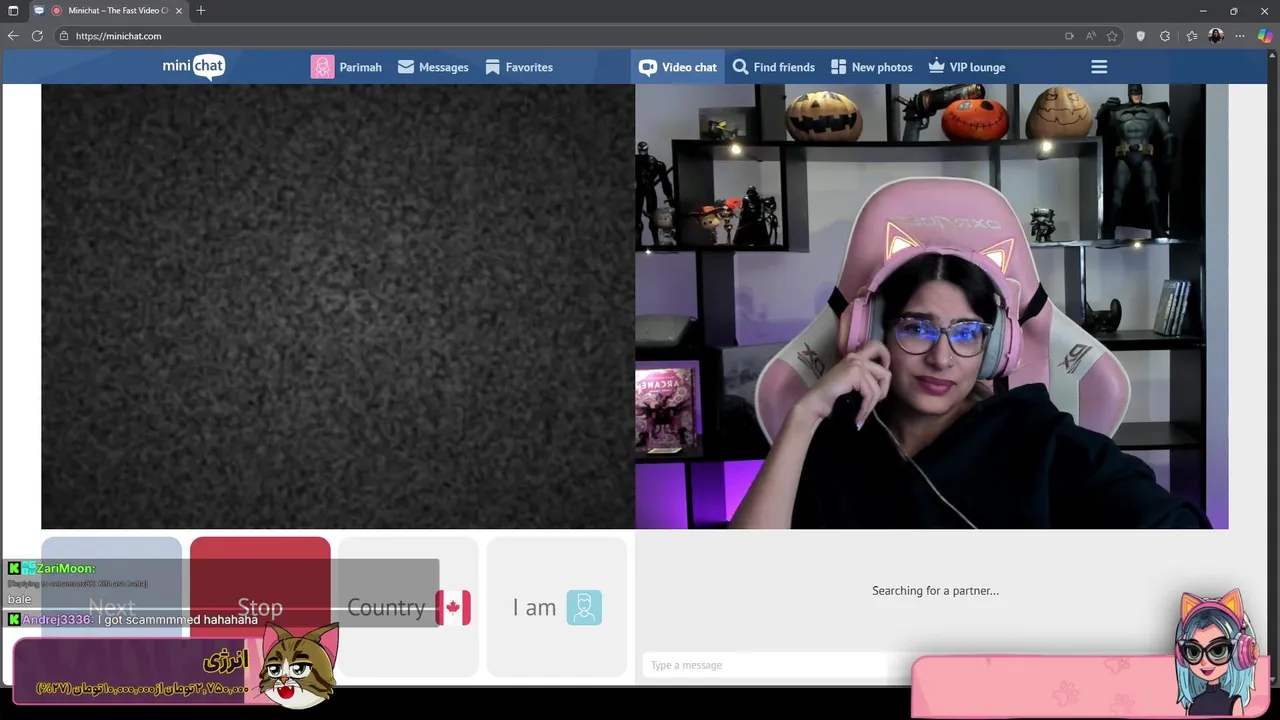Open Messages in the top navigation

[x=433, y=67]
